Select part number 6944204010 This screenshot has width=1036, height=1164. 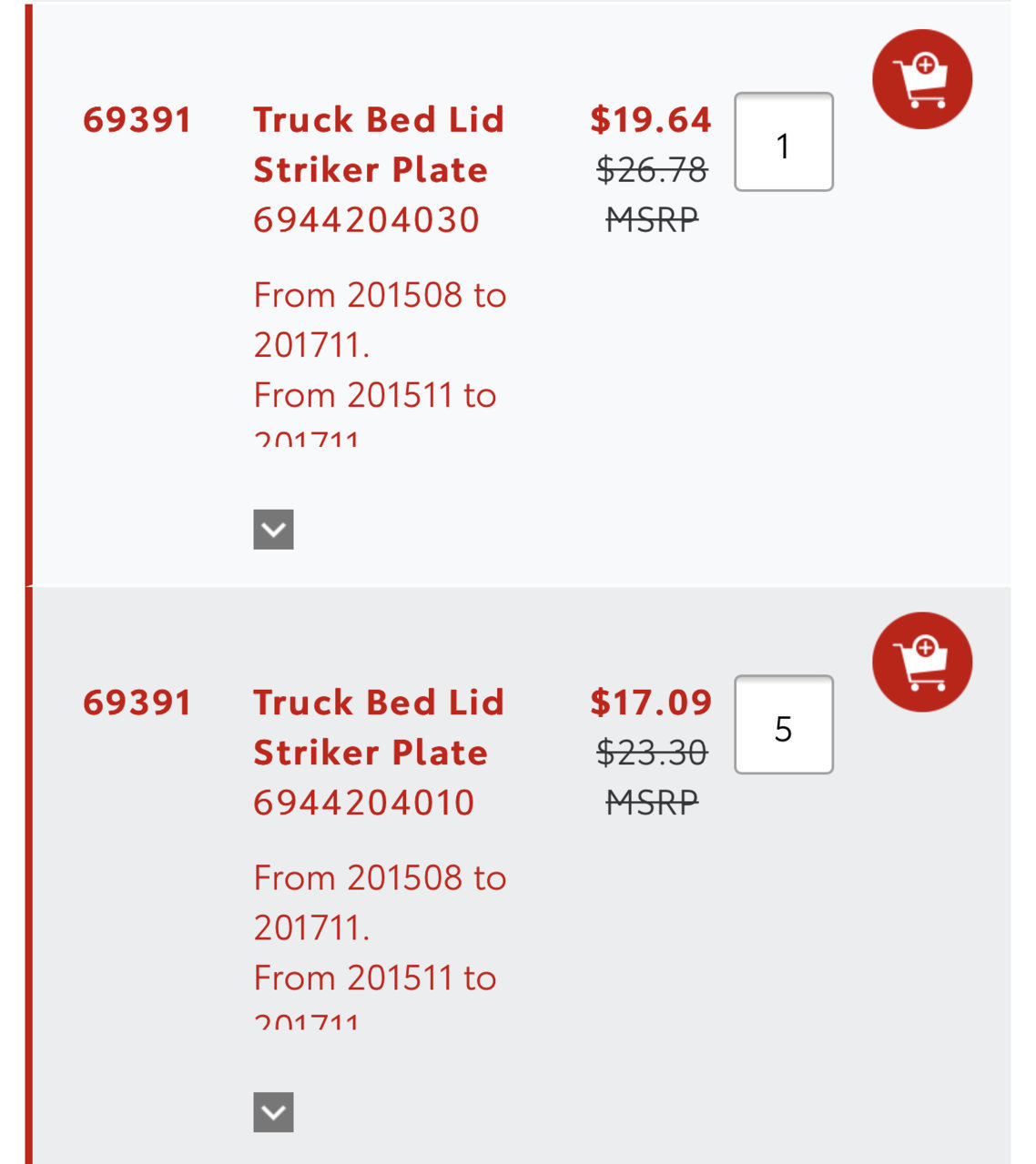click(x=364, y=802)
